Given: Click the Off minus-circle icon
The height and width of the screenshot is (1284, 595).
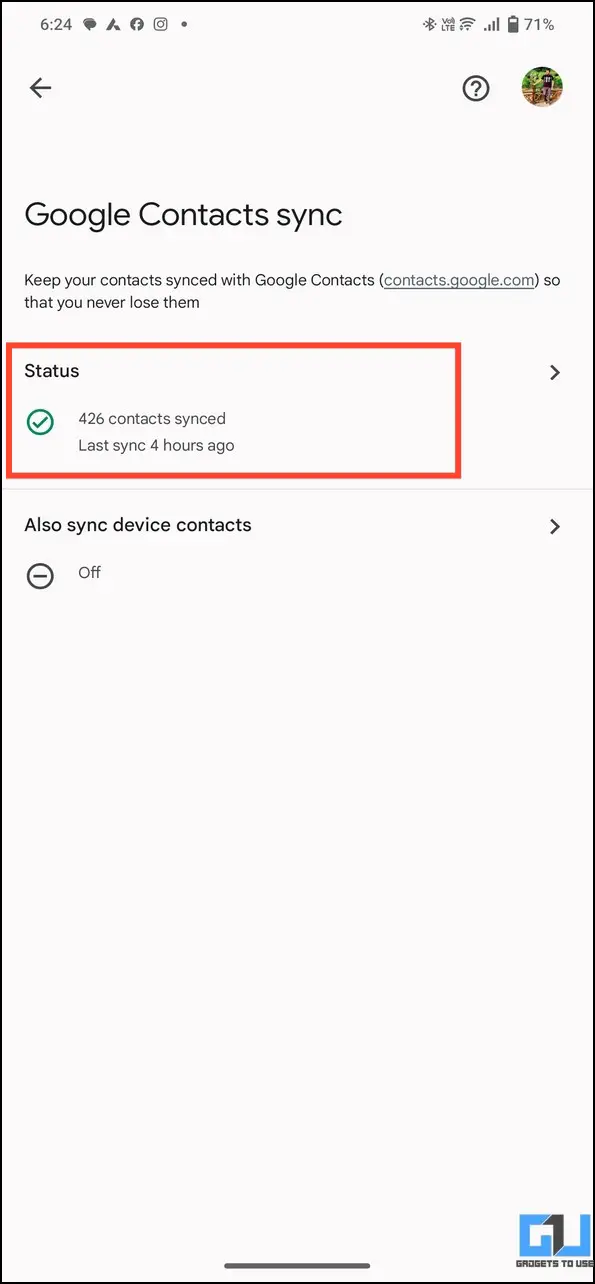Looking at the screenshot, I should pyautogui.click(x=40, y=577).
